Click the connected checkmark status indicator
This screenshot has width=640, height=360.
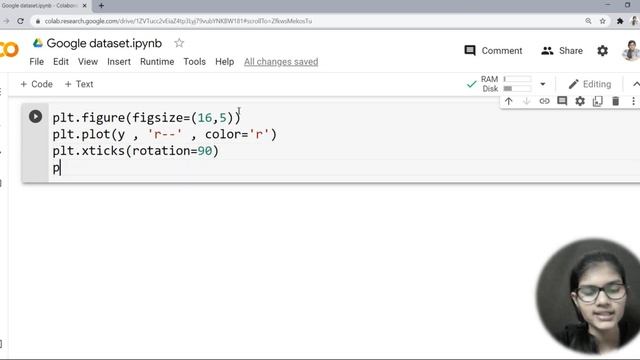(x=471, y=84)
